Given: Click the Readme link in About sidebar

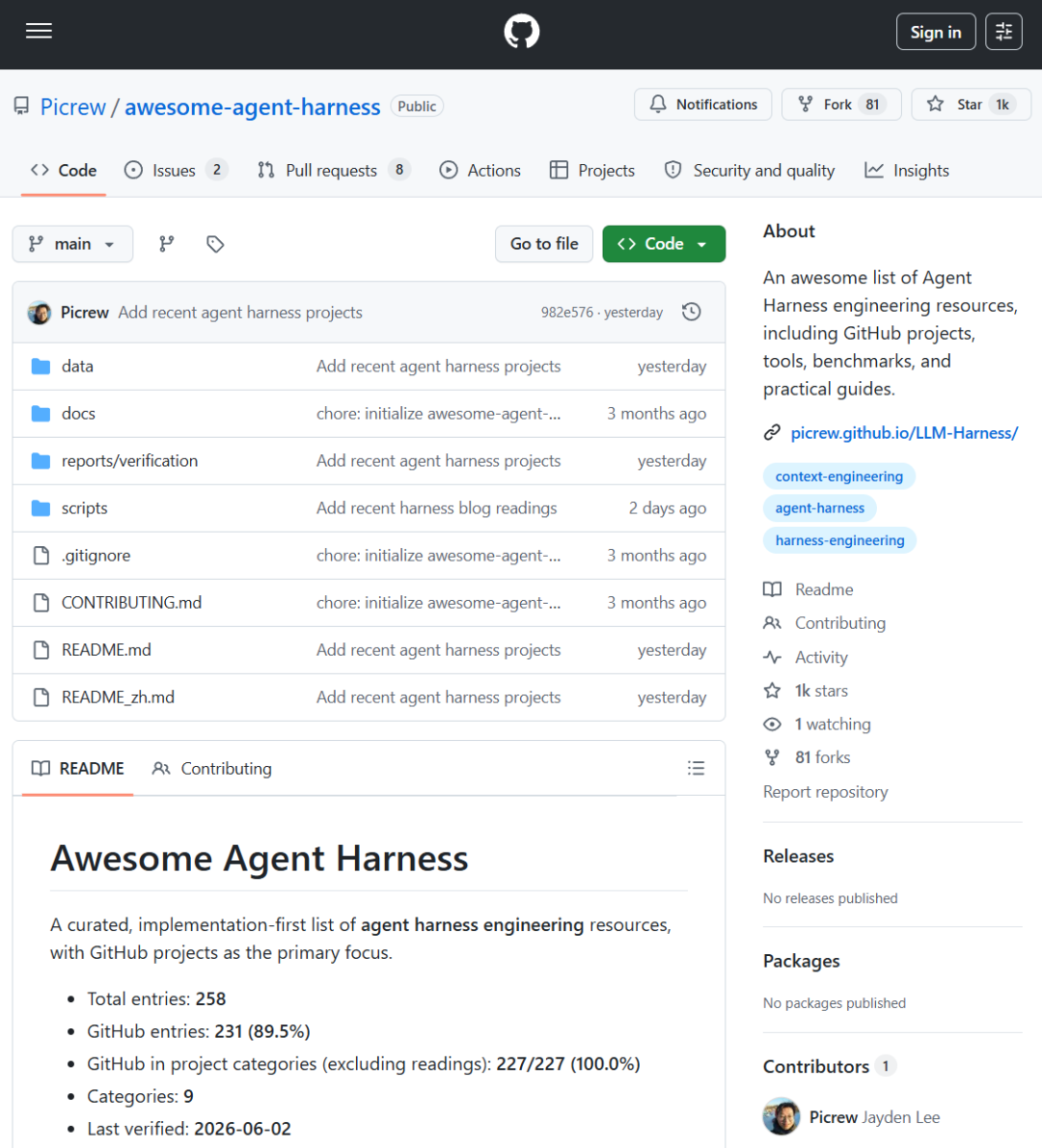Looking at the screenshot, I should (x=824, y=589).
